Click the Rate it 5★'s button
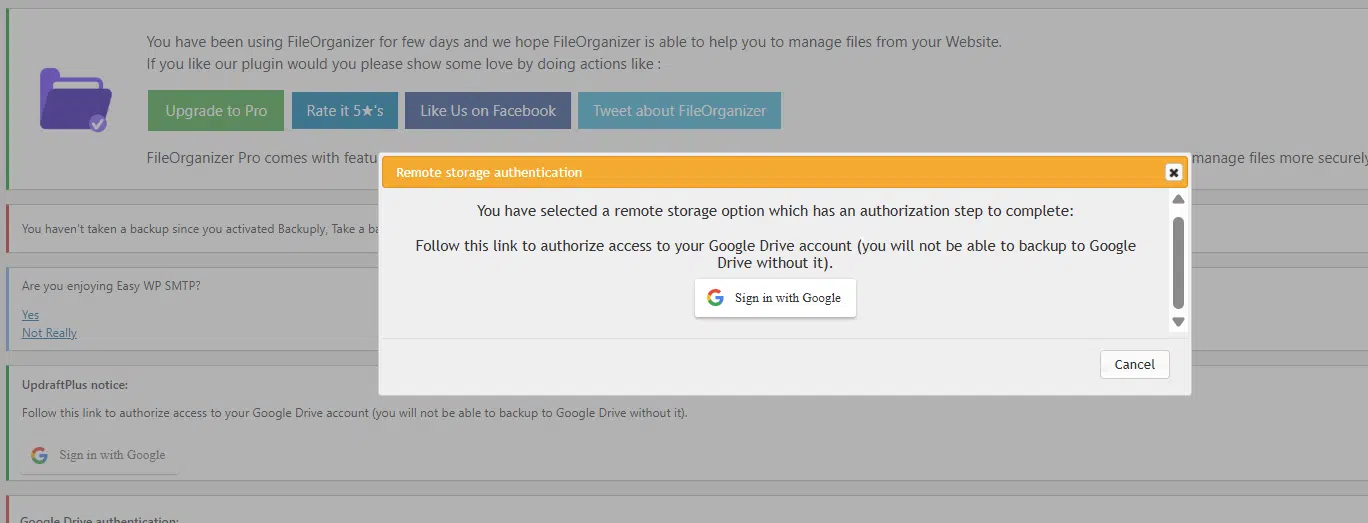The height and width of the screenshot is (523, 1368). click(x=345, y=110)
